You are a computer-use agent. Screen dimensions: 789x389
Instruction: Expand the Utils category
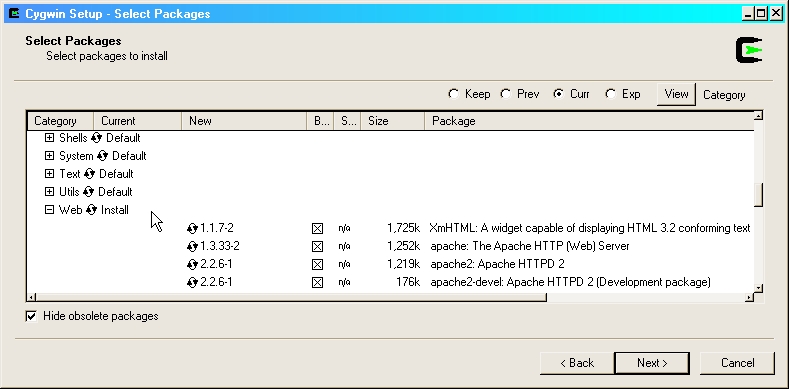coord(49,192)
